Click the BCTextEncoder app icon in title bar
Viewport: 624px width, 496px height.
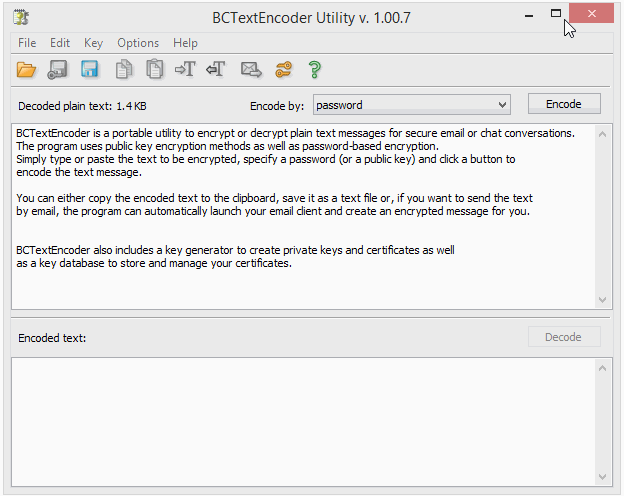point(21,18)
